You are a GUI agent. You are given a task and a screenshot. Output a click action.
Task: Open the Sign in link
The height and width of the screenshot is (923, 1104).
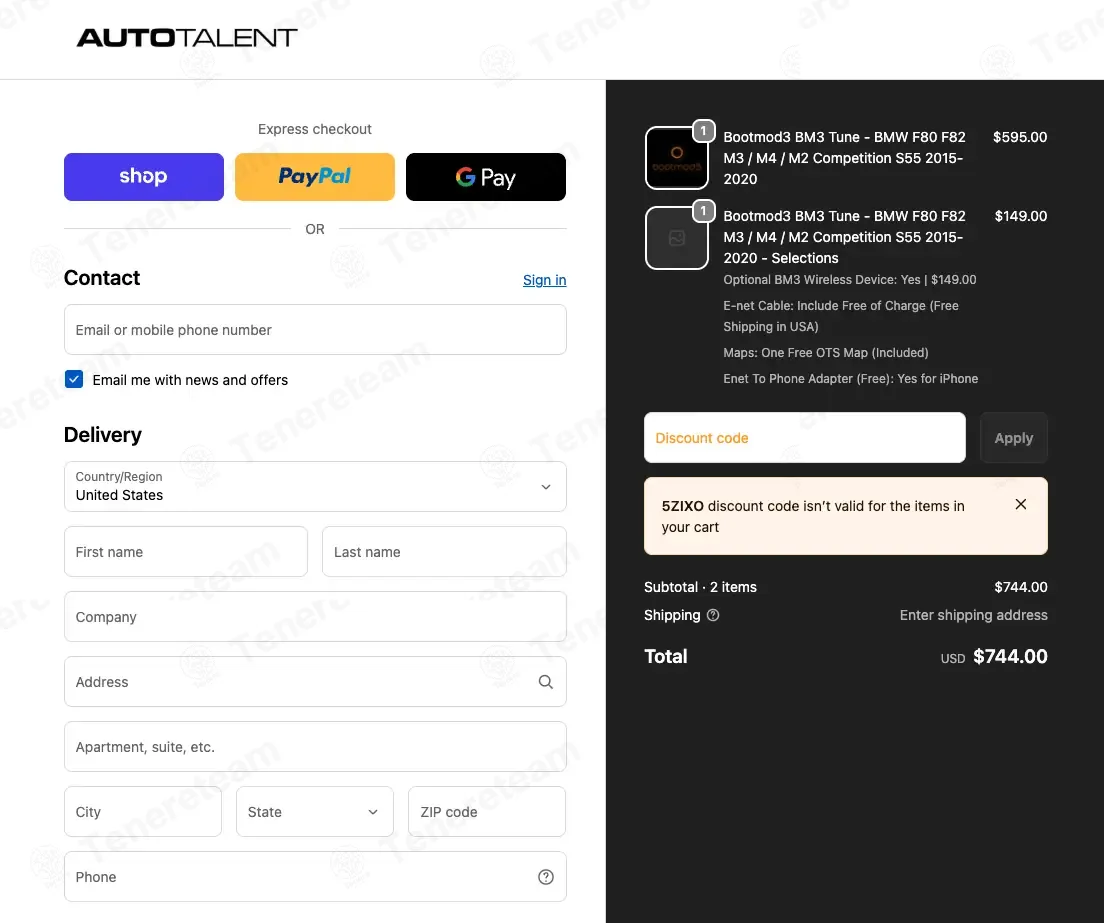(544, 280)
